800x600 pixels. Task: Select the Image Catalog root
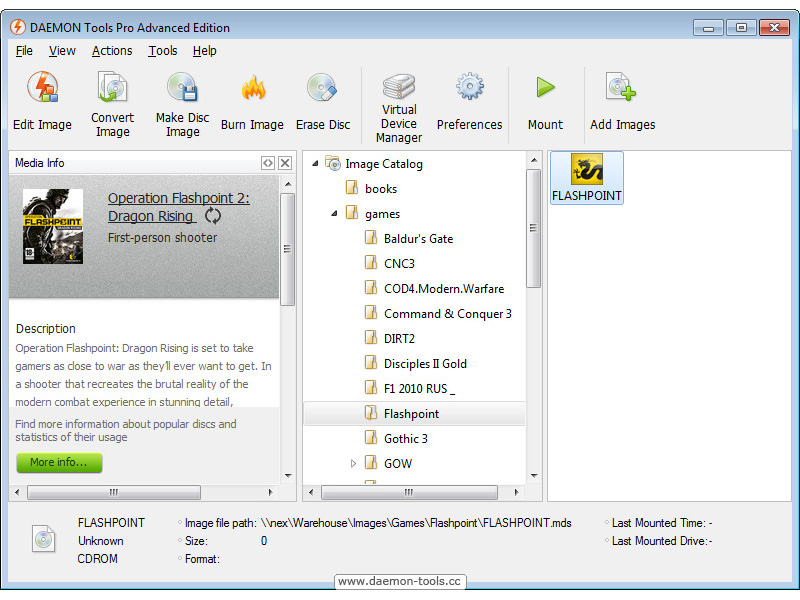click(384, 164)
